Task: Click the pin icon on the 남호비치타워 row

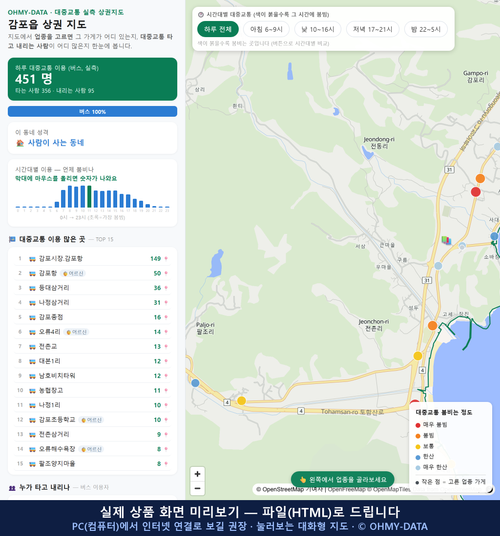Action: [x=166, y=376]
